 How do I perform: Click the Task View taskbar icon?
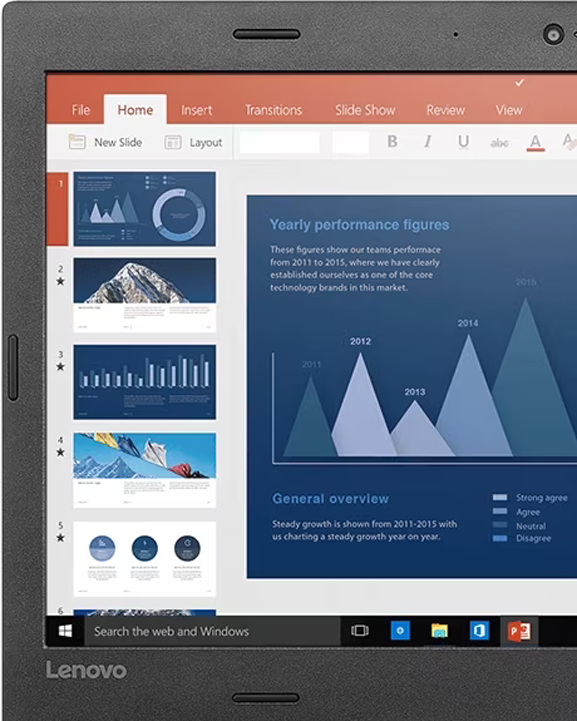tap(360, 630)
